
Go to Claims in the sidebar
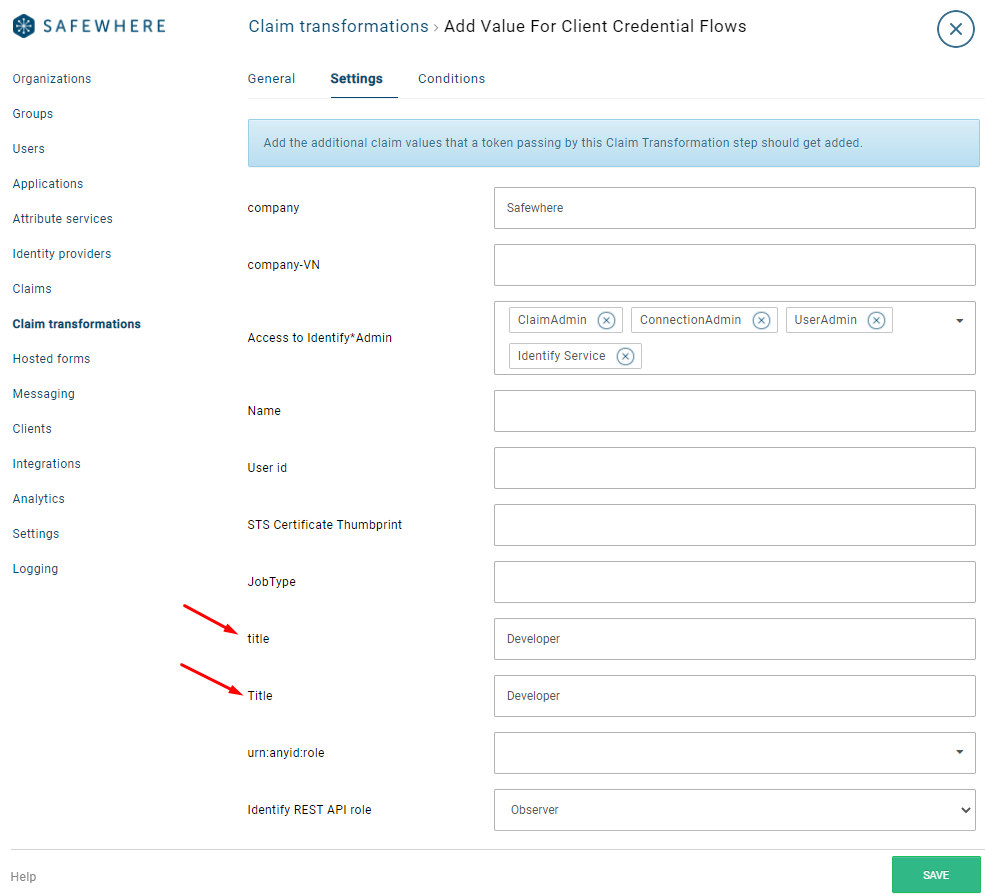click(32, 288)
